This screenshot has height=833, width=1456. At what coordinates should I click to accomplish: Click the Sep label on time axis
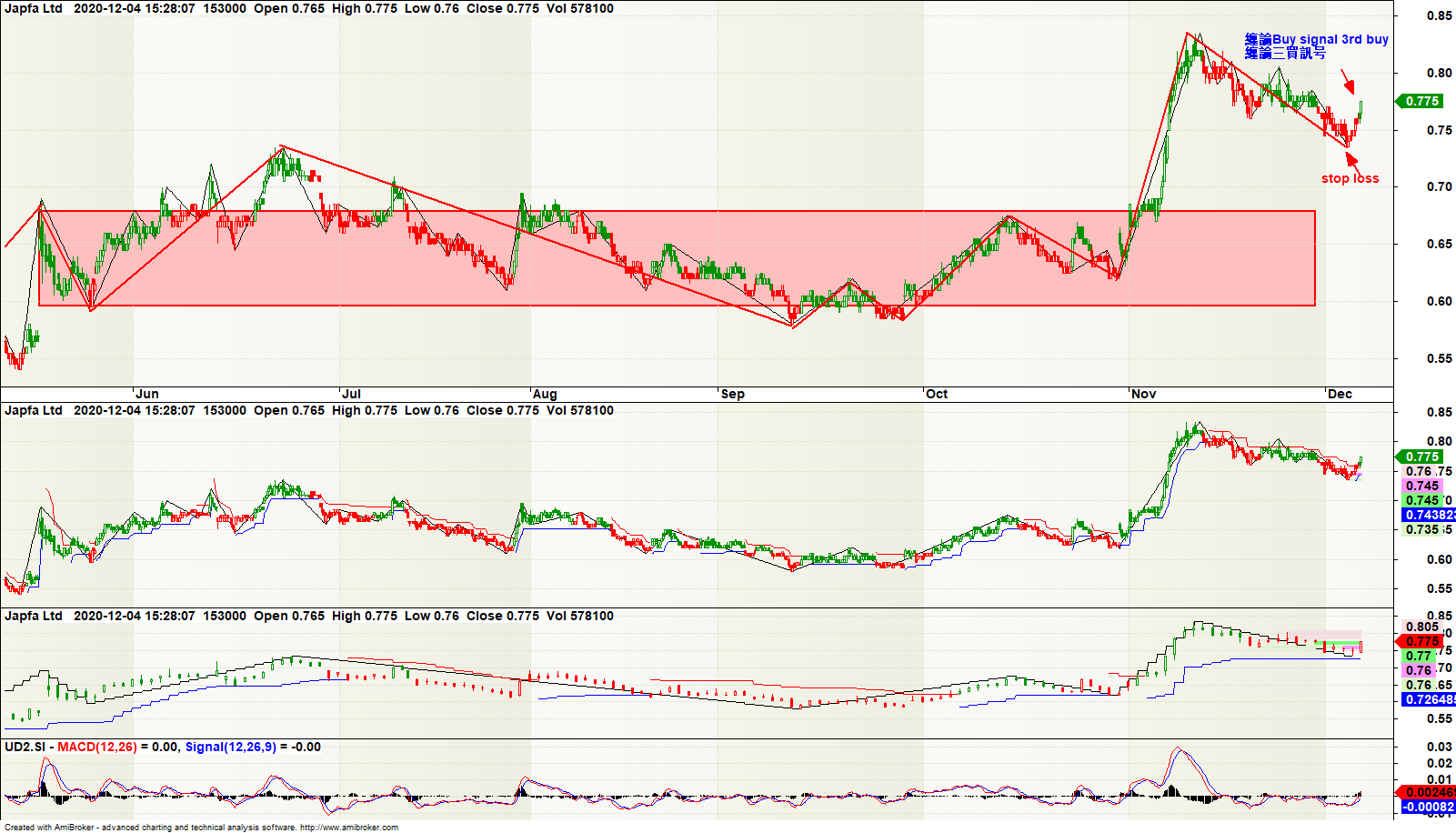733,394
